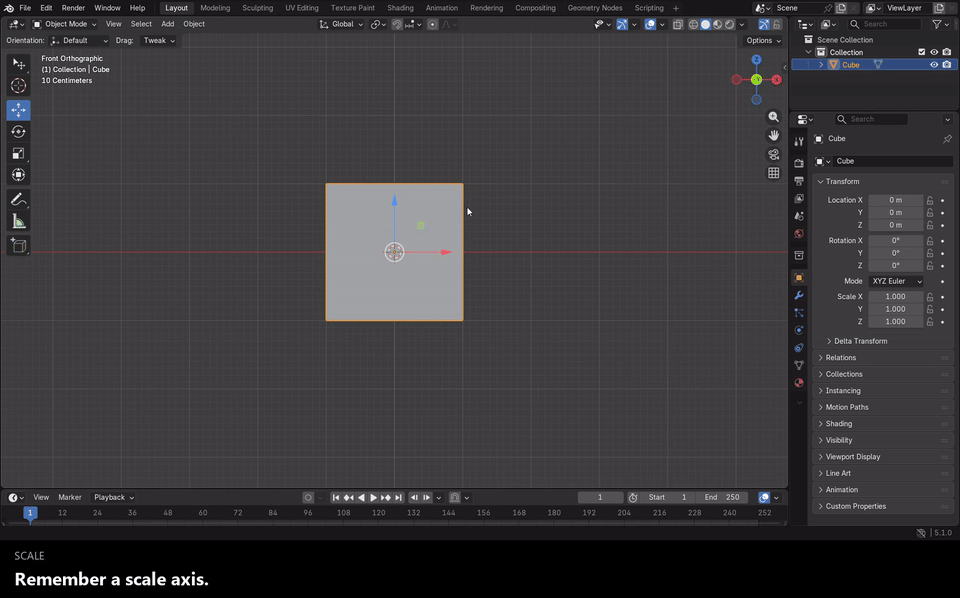960x598 pixels.
Task: Open the timeline Playback popover
Action: pos(113,498)
